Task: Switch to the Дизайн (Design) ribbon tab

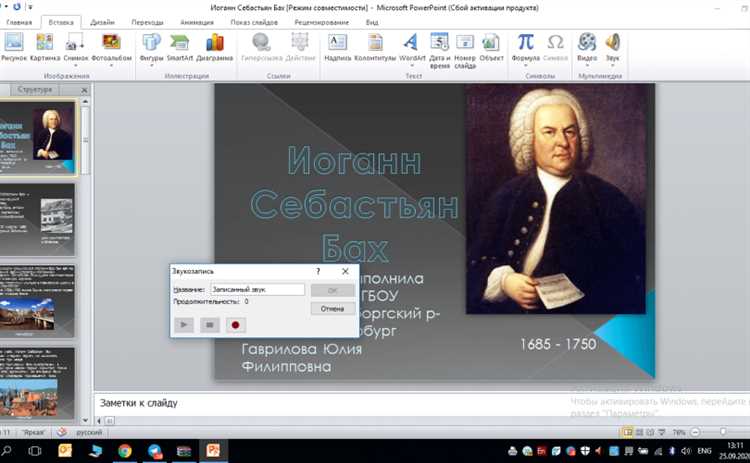Action: 102,21
